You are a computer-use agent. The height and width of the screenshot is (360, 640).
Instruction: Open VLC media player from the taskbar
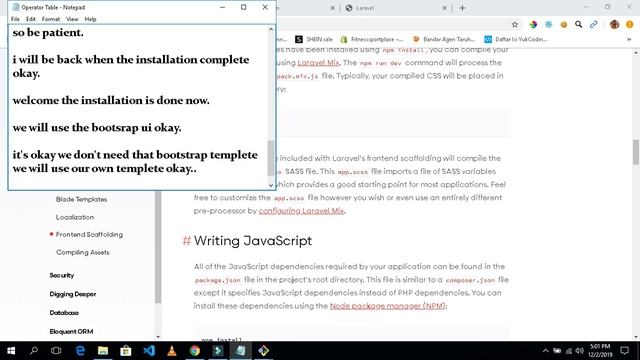point(172,351)
